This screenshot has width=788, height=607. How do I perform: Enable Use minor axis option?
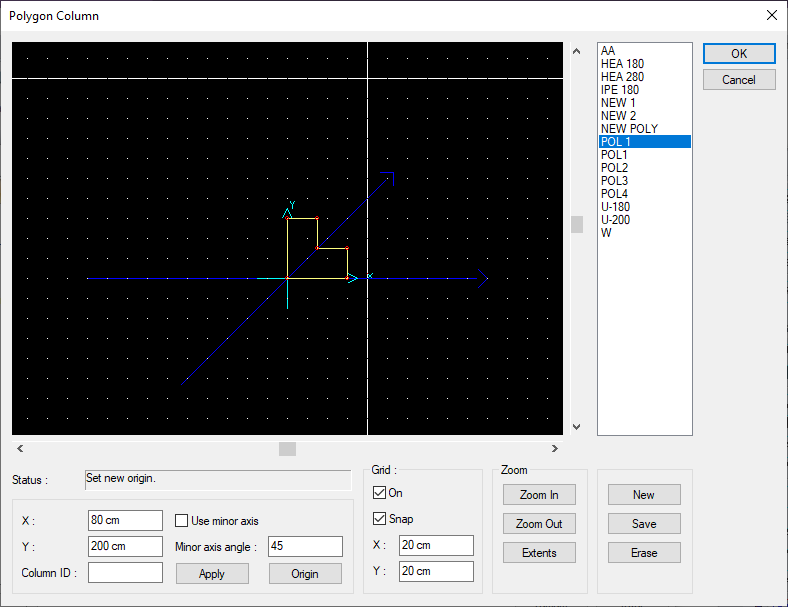coord(182,521)
